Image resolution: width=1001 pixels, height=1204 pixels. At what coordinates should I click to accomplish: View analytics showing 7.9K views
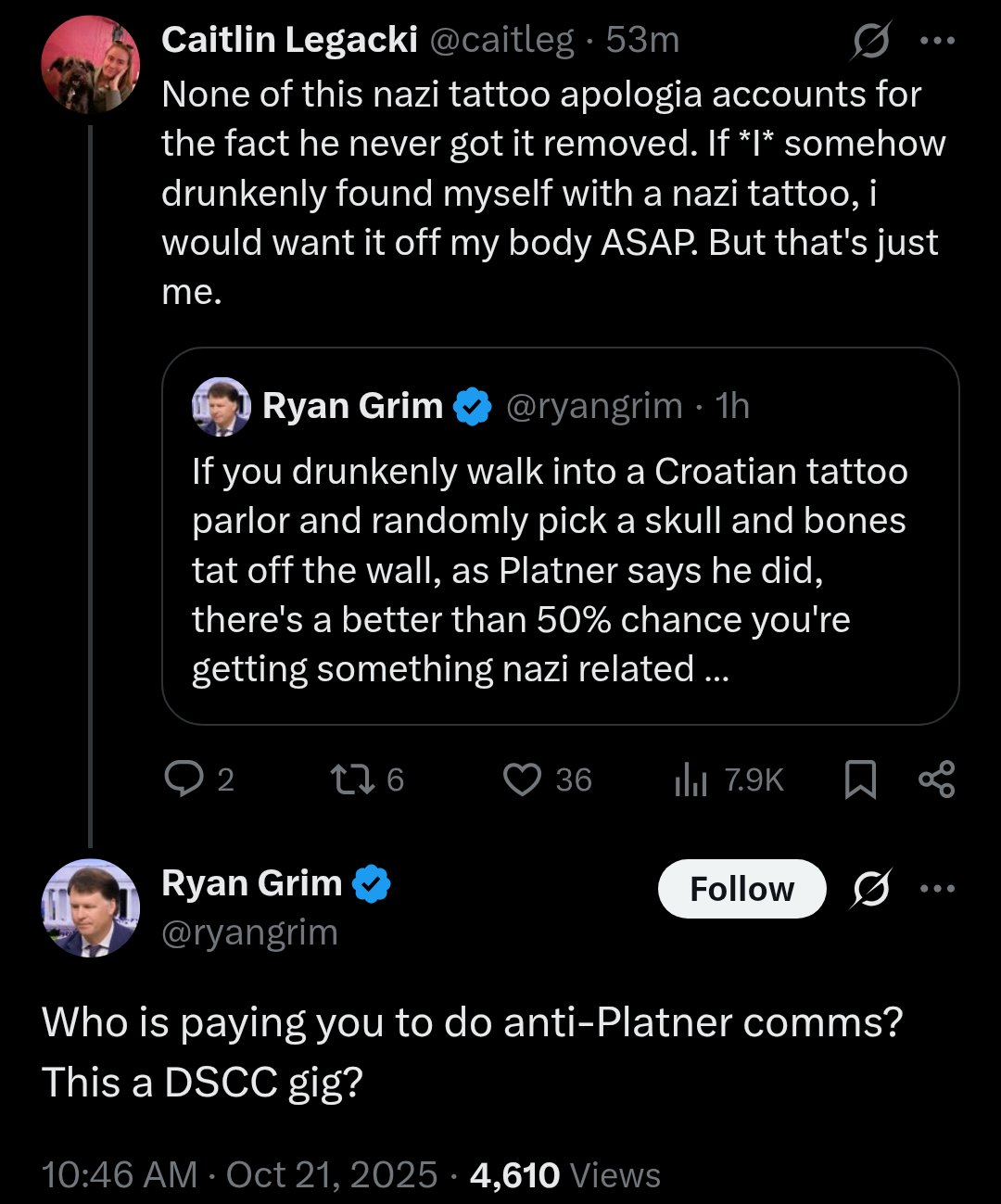[x=729, y=779]
